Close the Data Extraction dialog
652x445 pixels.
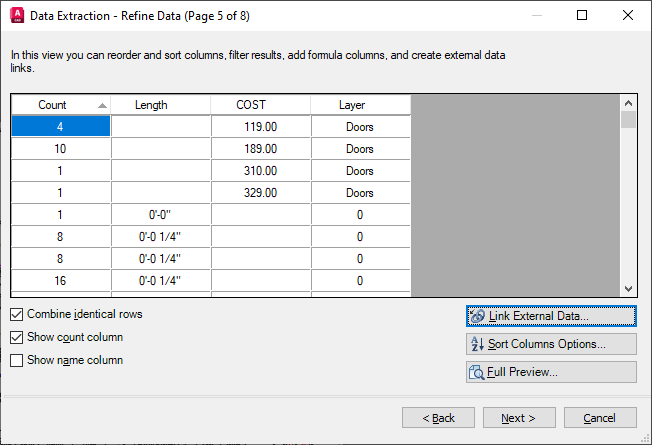coord(628,15)
